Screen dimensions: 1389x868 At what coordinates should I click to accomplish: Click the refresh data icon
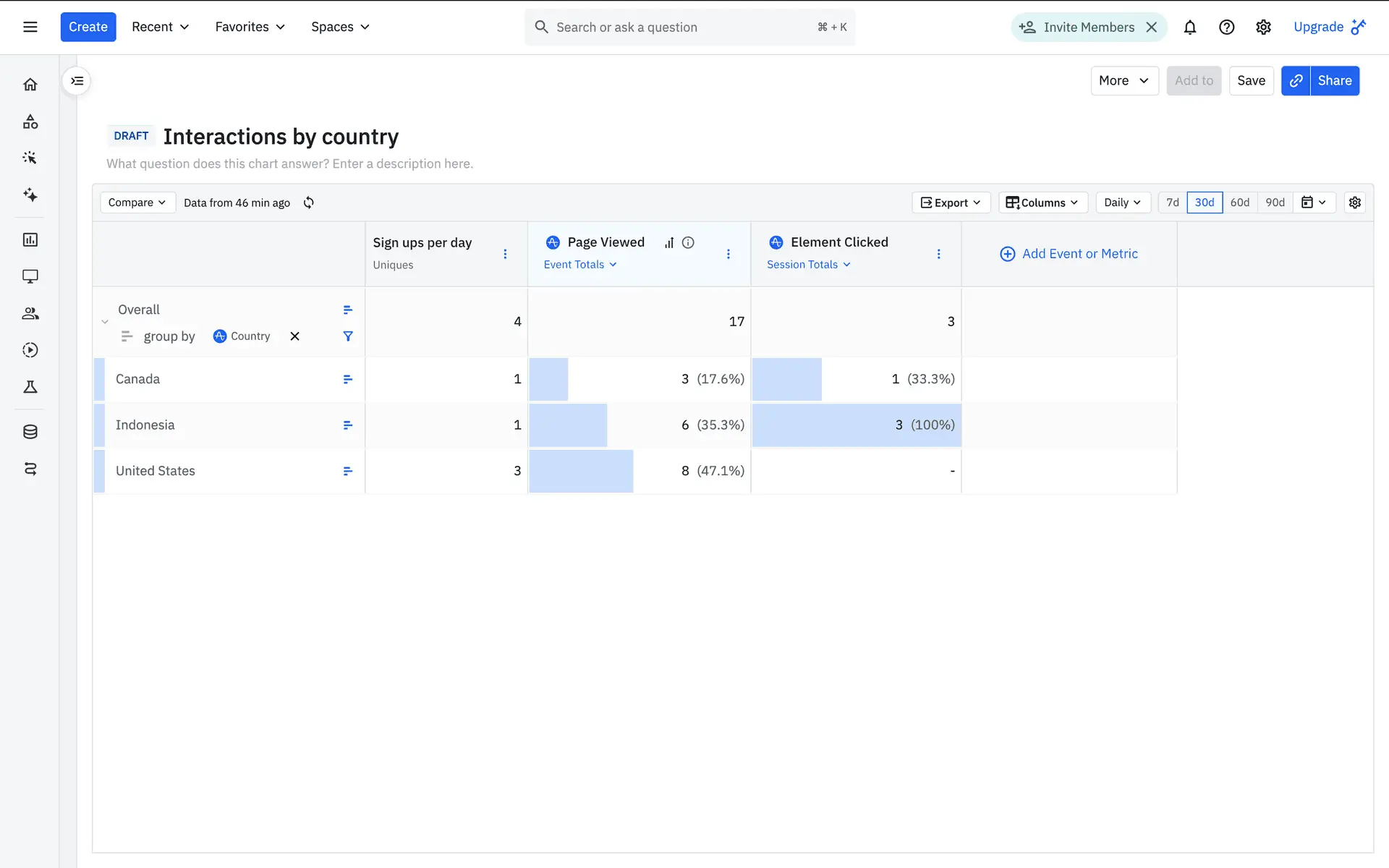point(309,203)
